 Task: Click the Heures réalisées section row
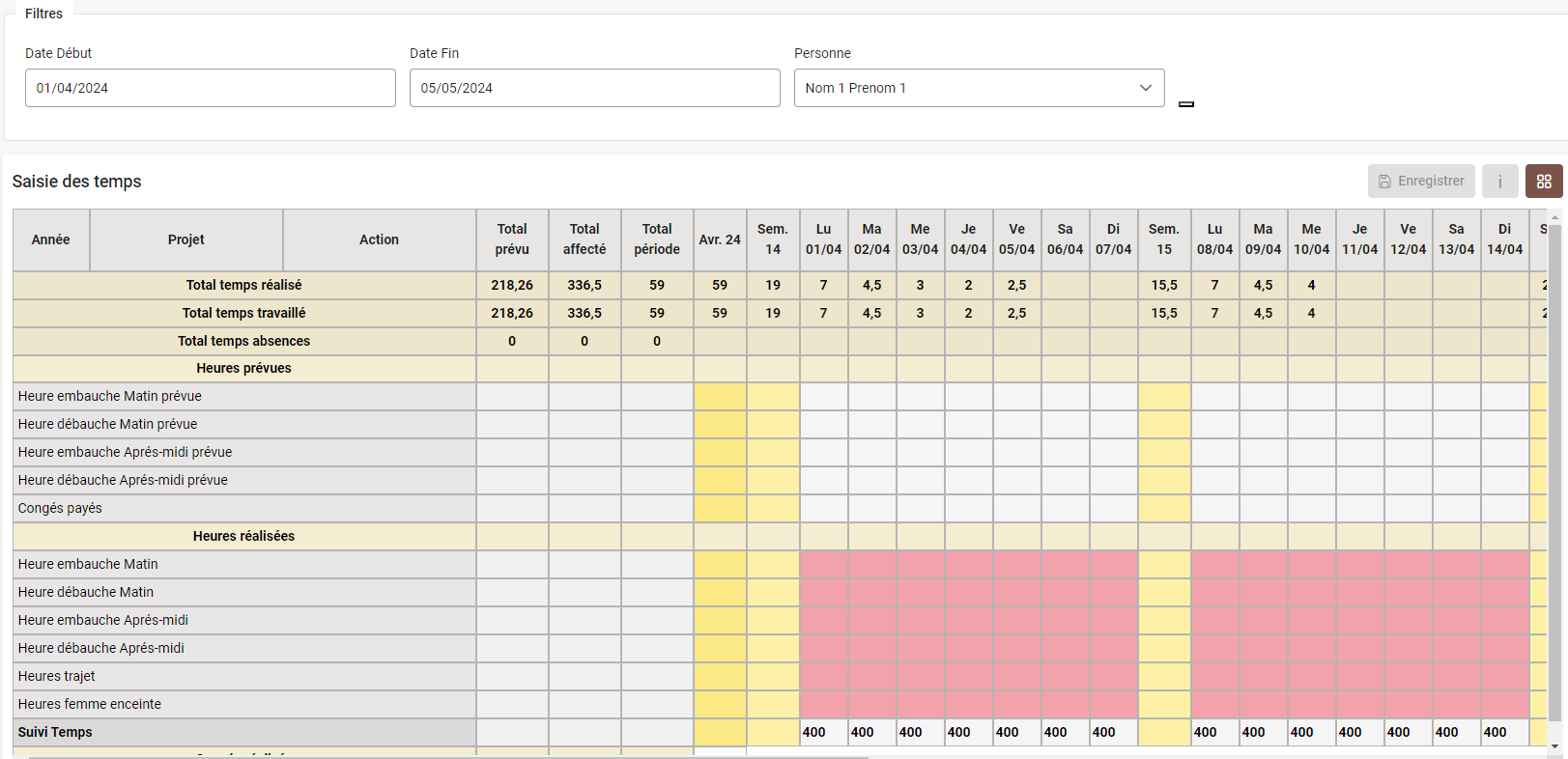[243, 537]
